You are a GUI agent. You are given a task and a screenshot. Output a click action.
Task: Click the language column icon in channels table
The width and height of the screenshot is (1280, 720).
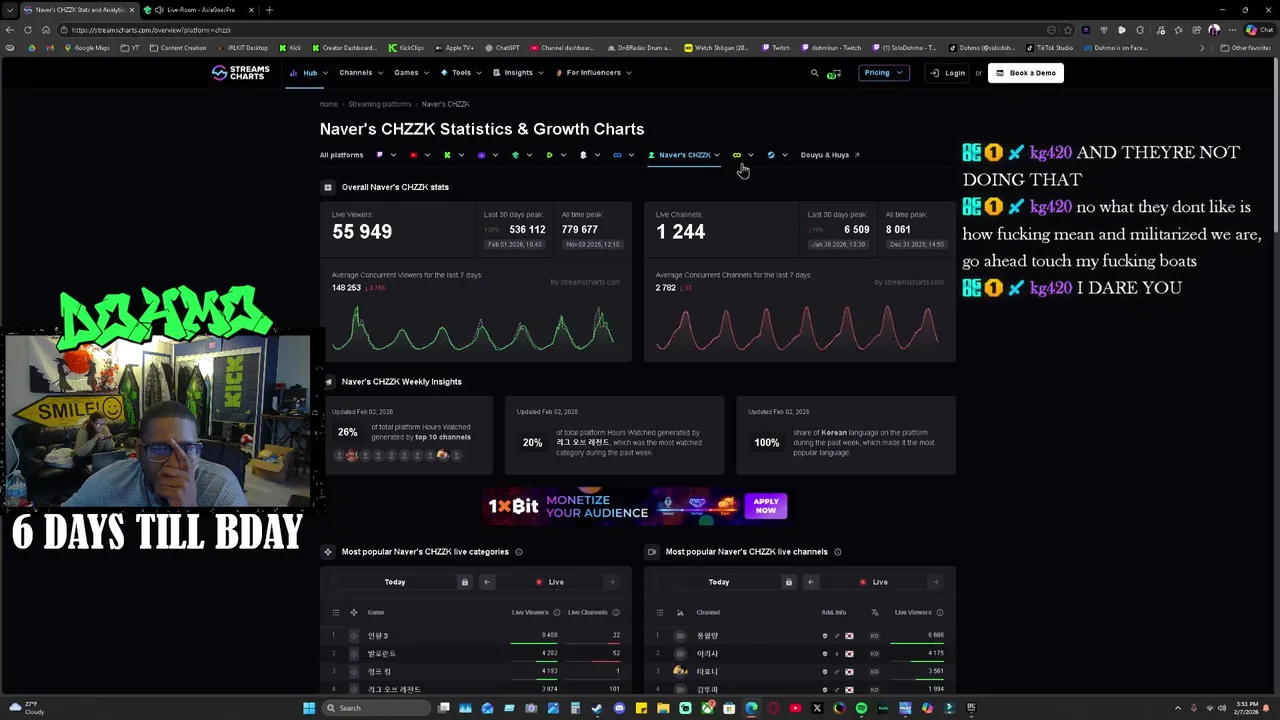[875, 612]
